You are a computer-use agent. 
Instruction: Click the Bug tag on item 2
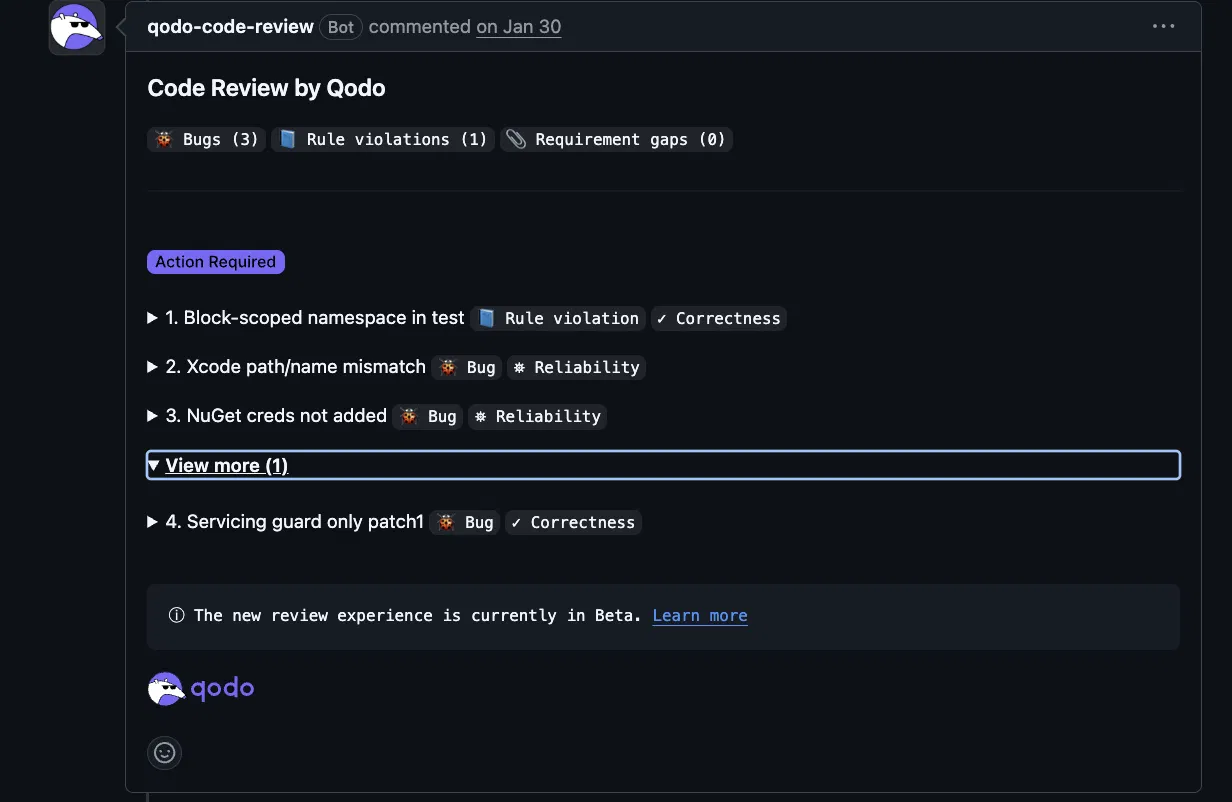click(x=467, y=367)
